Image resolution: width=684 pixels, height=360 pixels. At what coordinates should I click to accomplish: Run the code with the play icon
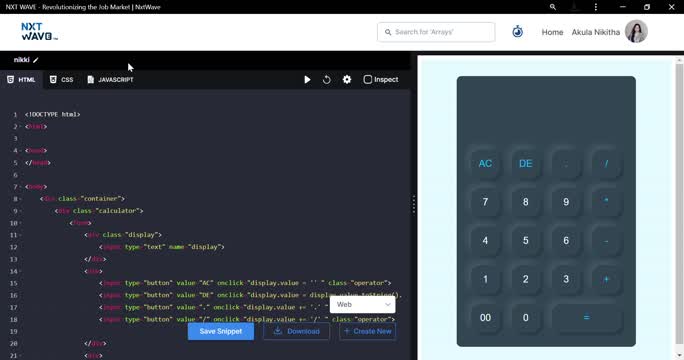tap(307, 79)
